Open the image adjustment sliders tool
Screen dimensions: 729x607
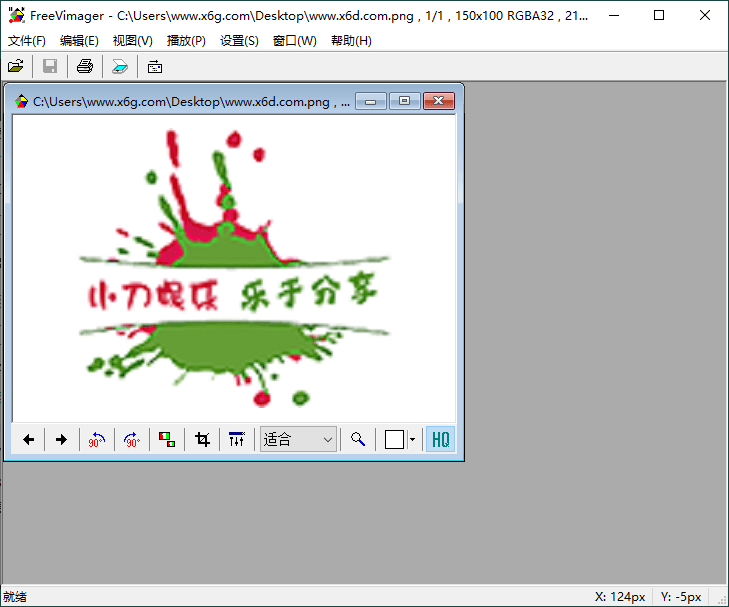click(x=237, y=440)
